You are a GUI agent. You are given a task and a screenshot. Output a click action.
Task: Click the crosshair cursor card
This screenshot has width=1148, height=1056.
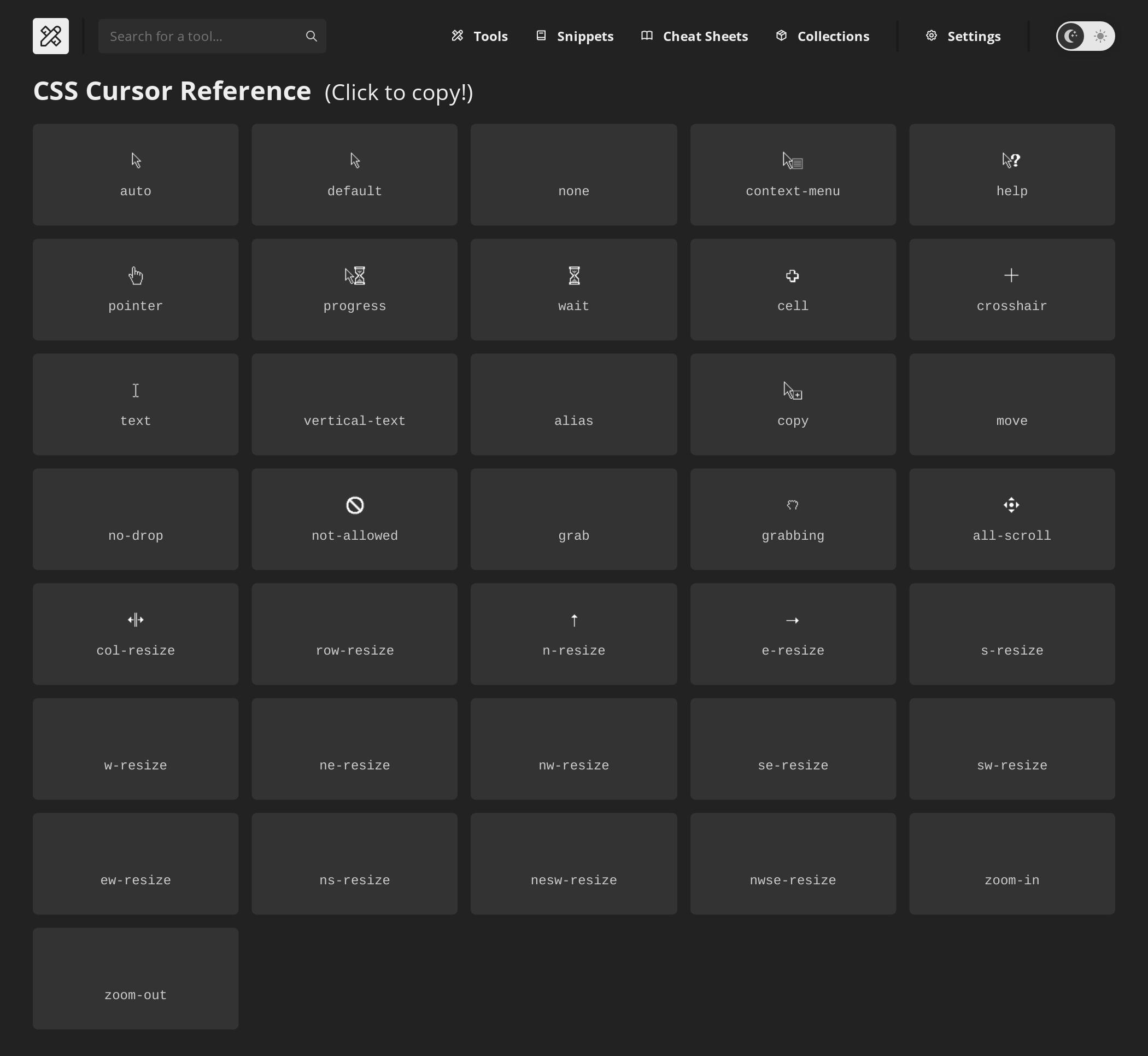[x=1011, y=290]
